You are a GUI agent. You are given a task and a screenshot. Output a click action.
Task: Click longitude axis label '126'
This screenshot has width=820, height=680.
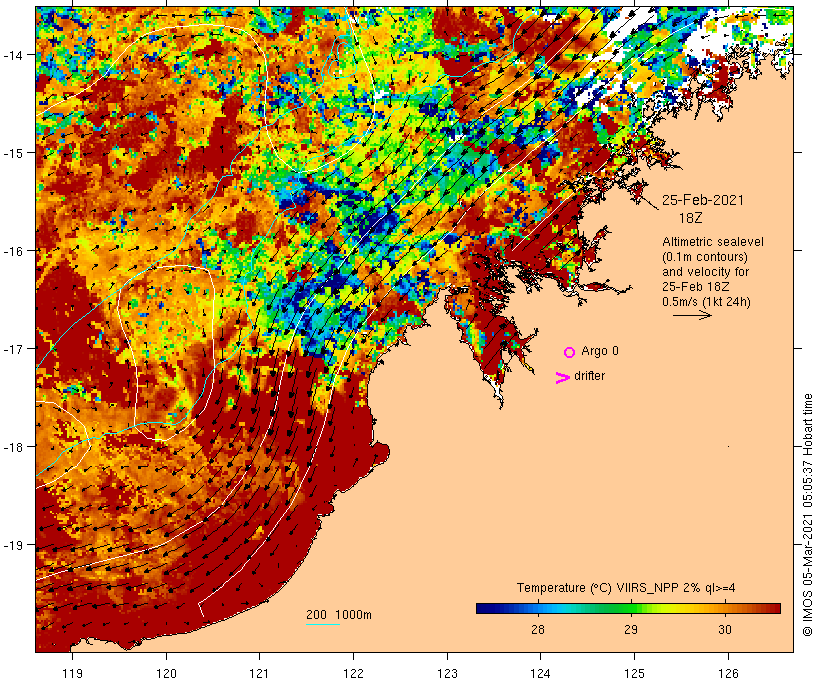point(728,673)
